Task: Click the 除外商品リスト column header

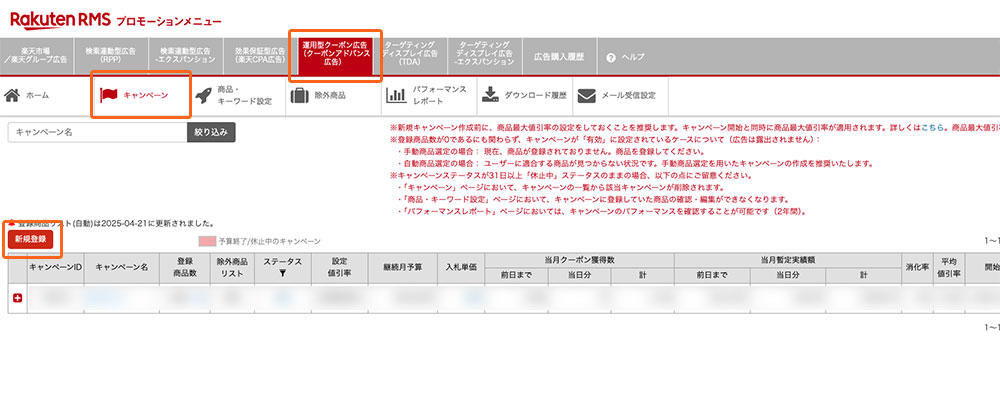Action: coord(232,267)
